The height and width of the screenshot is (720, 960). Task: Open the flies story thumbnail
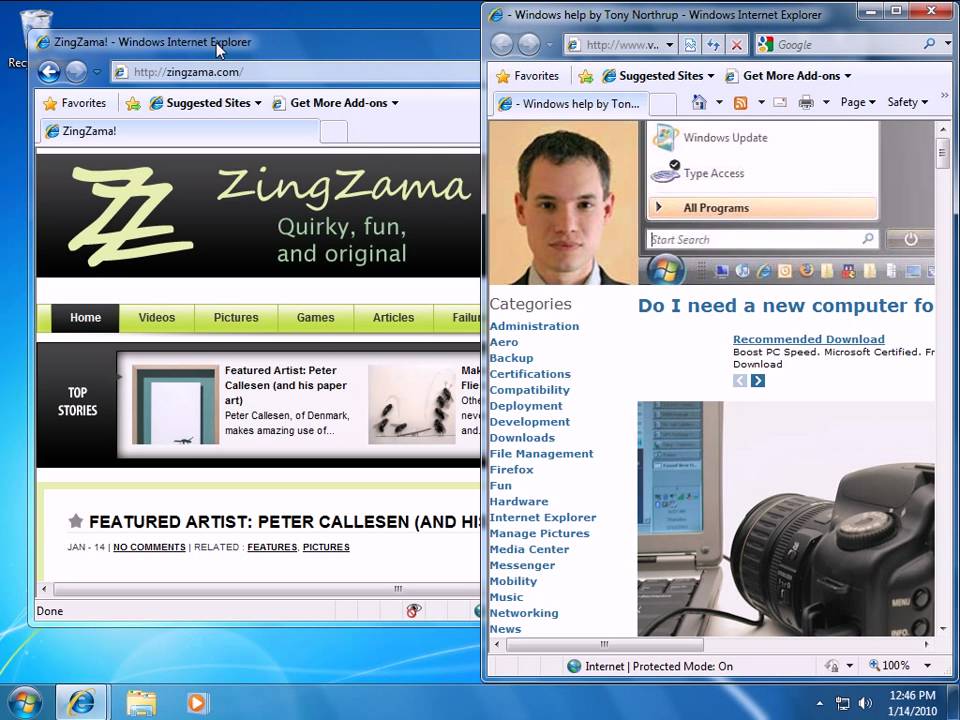[411, 405]
